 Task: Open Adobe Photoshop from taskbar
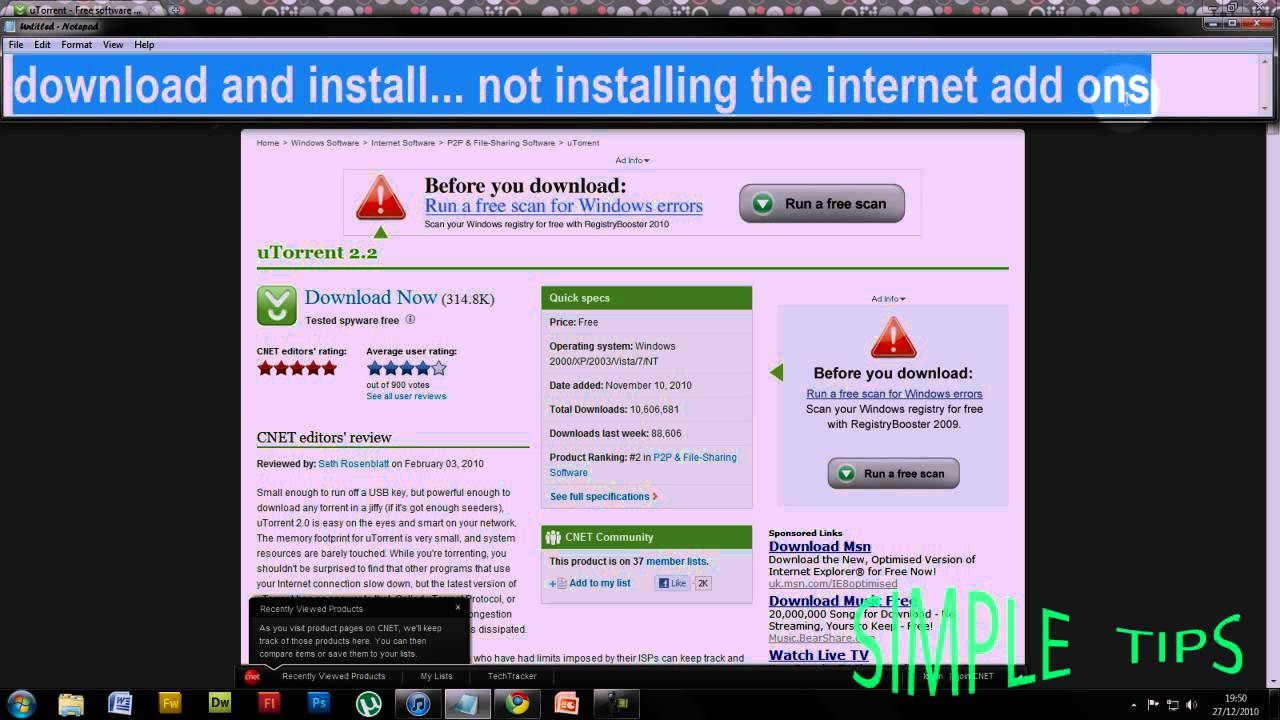point(319,704)
